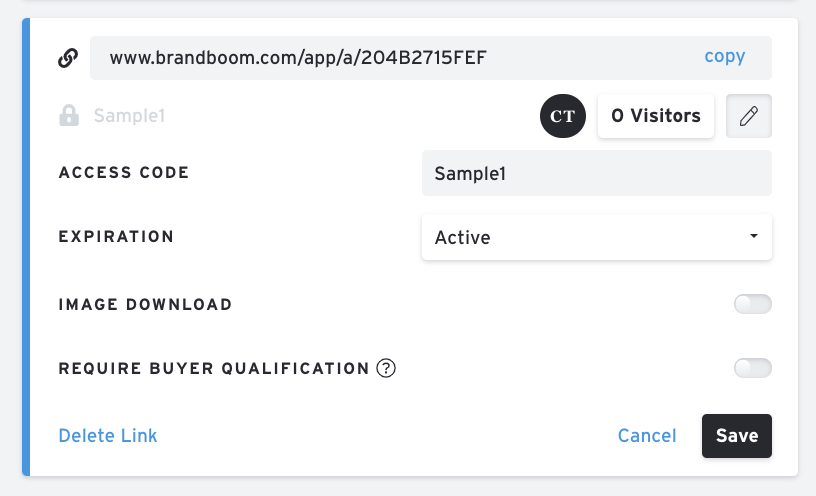
Task: Click the Image Download label text
Action: tap(145, 304)
